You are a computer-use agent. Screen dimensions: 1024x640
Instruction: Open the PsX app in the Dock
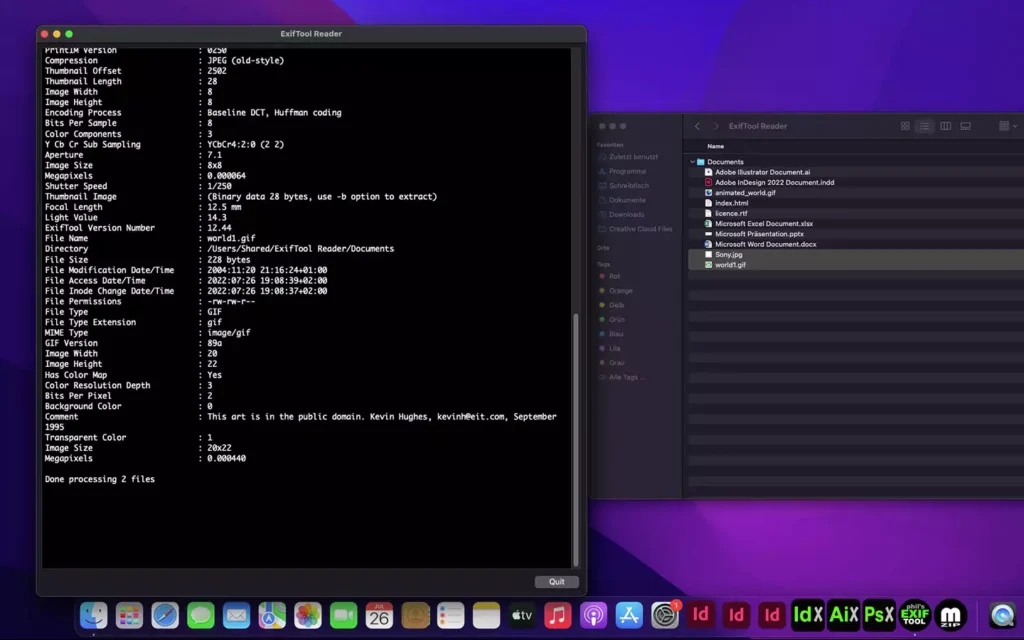pos(878,615)
